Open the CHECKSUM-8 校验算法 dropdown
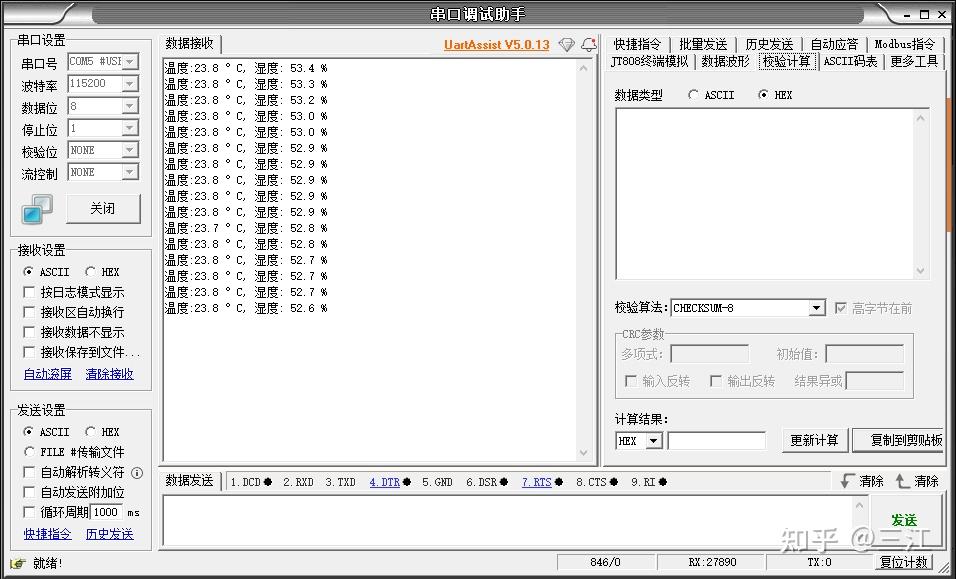Viewport: 956px width, 579px height. (815, 307)
